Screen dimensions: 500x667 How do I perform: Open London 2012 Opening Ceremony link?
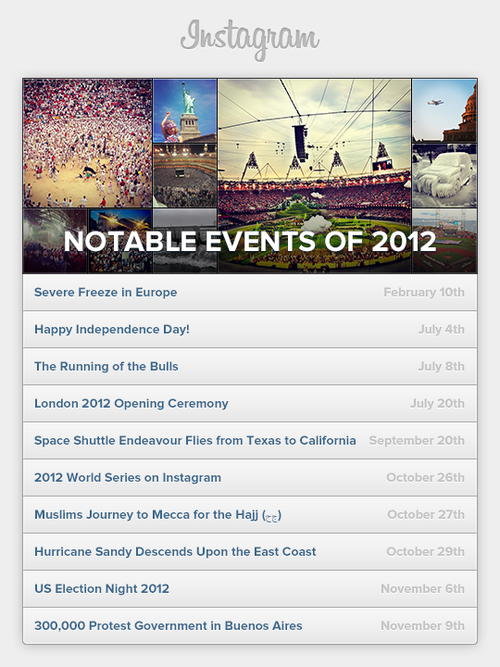pyautogui.click(x=131, y=403)
